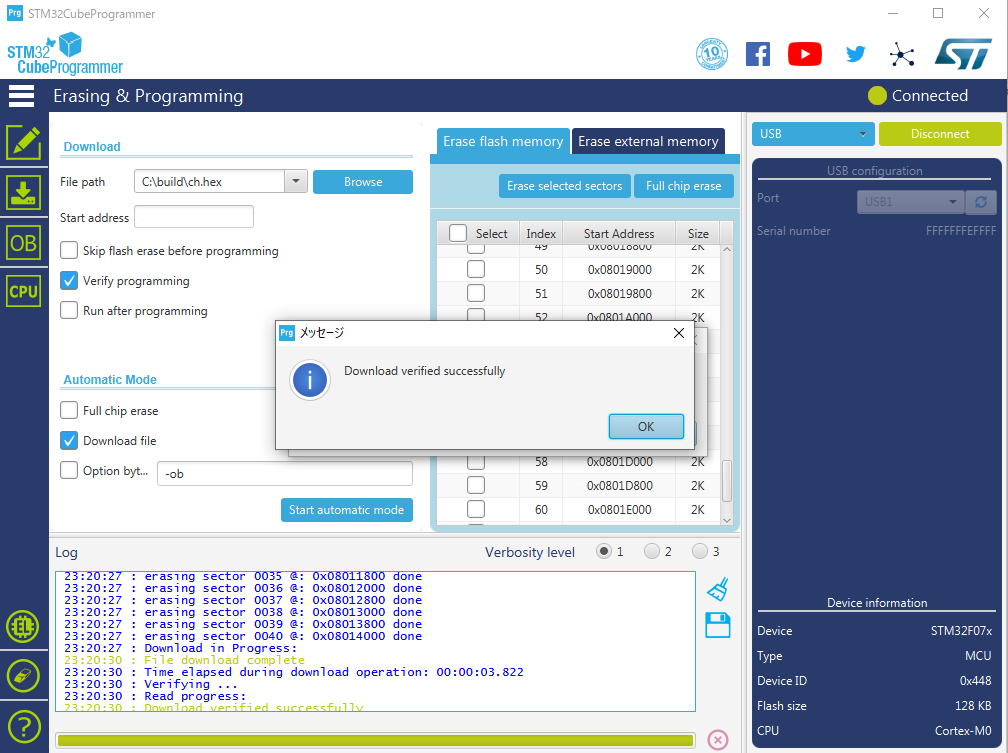Viewport: 1008px width, 753px height.
Task: Click the Disconnect button
Action: [x=940, y=134]
